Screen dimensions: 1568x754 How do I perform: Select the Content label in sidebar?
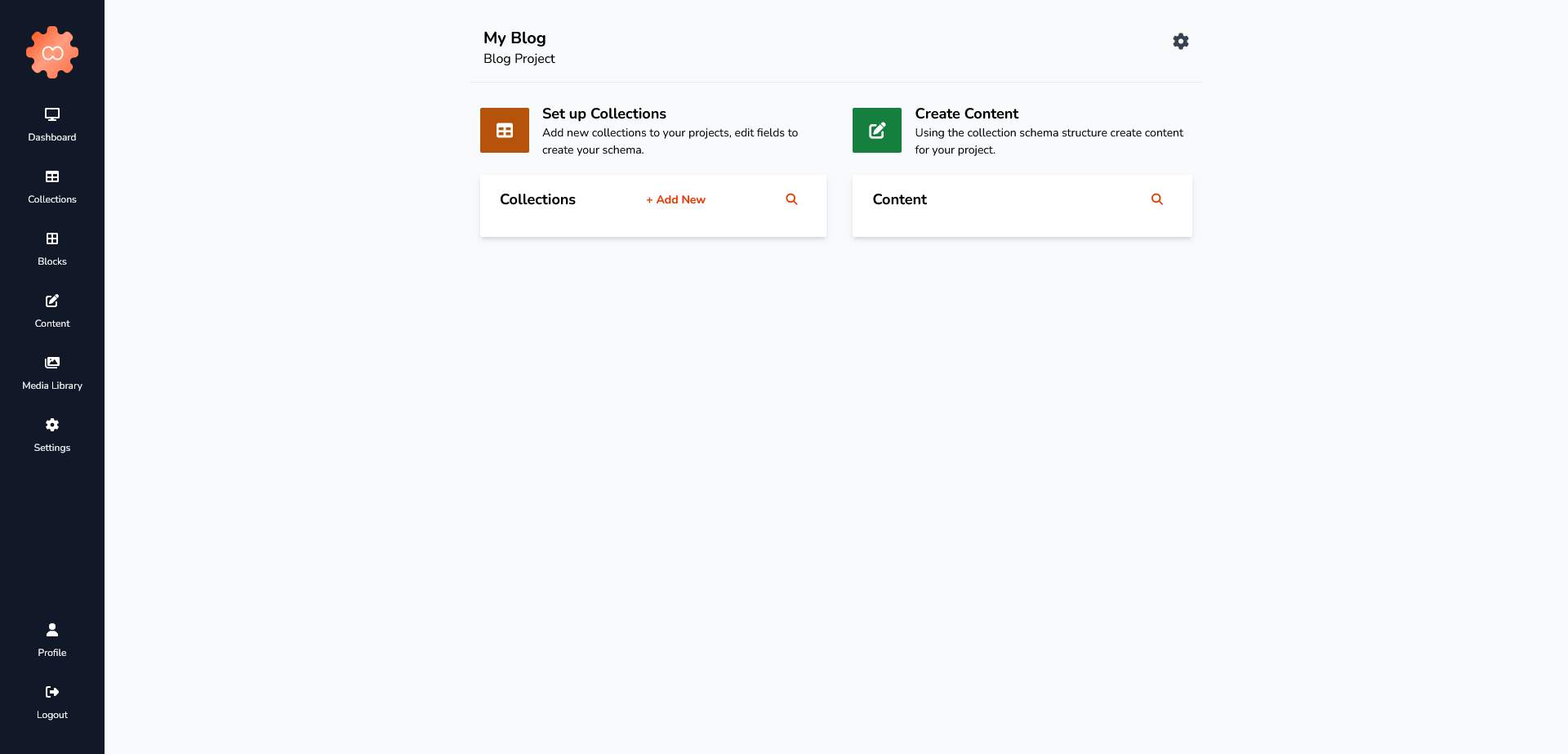(x=52, y=323)
